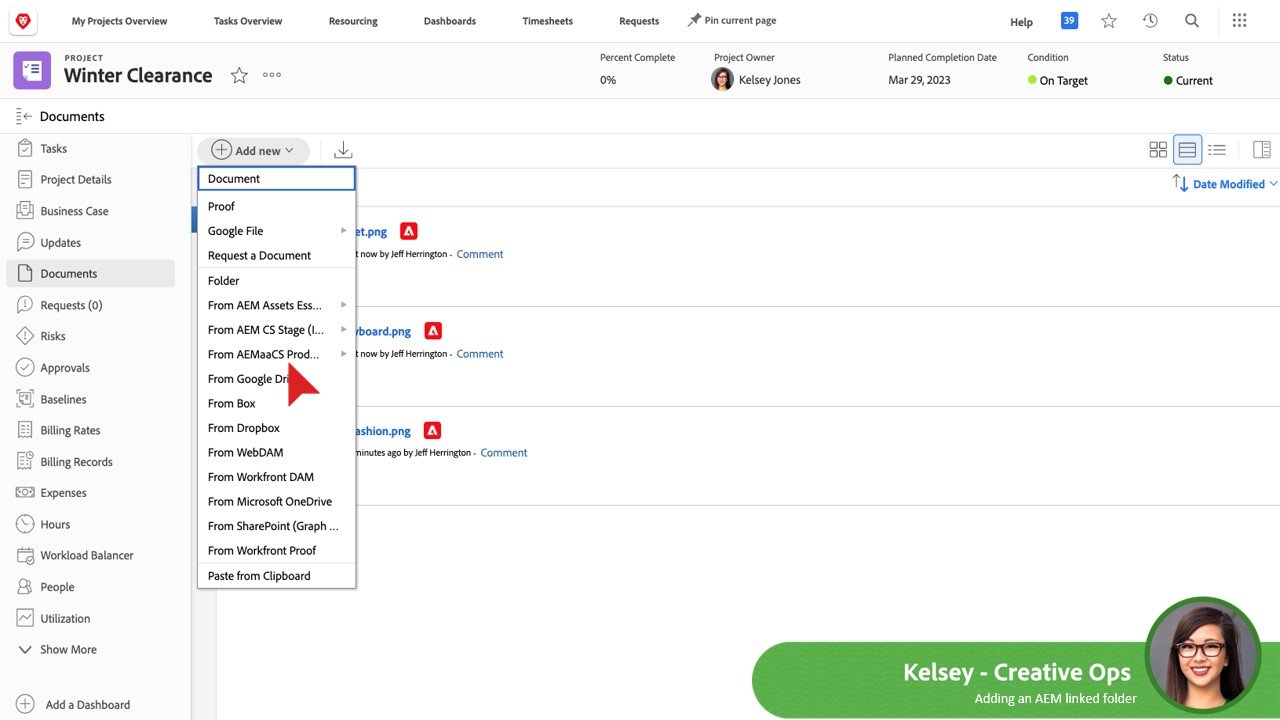Screen dimensions: 1280x720
Task: Select Documents in the left sidebar
Action: click(90, 273)
